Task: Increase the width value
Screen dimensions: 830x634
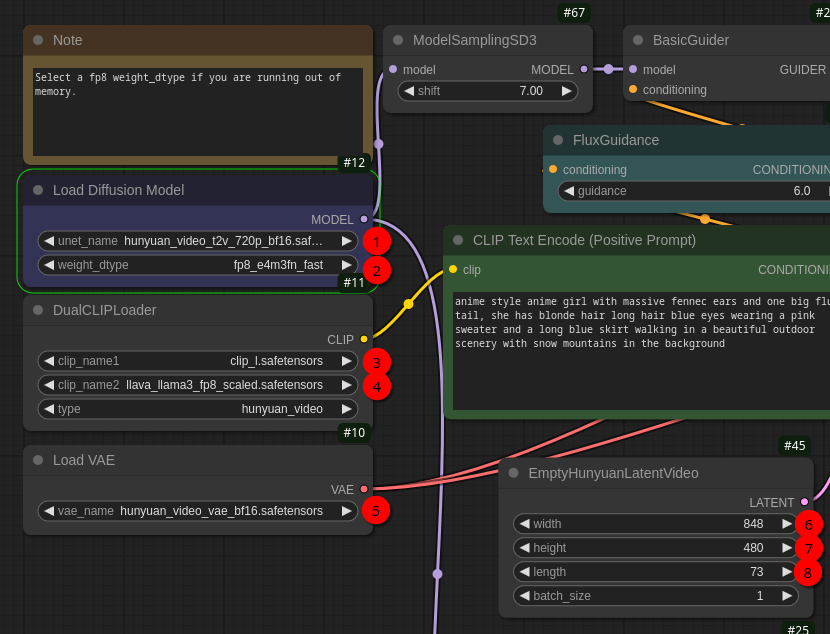Action: (787, 524)
